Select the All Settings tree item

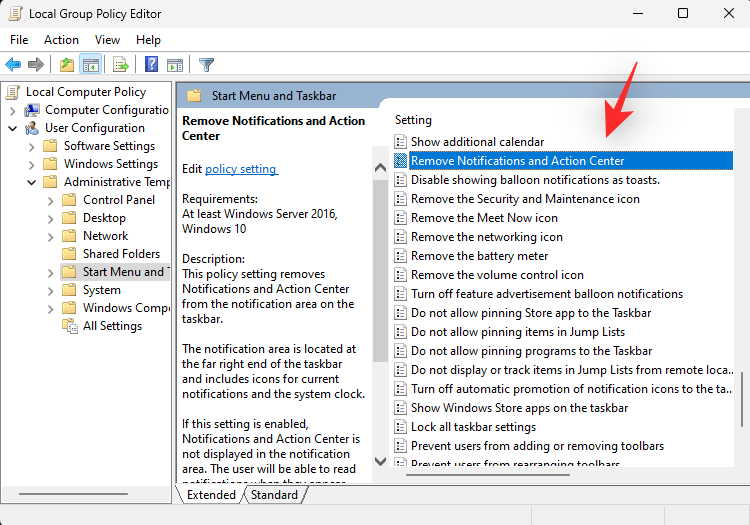(x=112, y=326)
